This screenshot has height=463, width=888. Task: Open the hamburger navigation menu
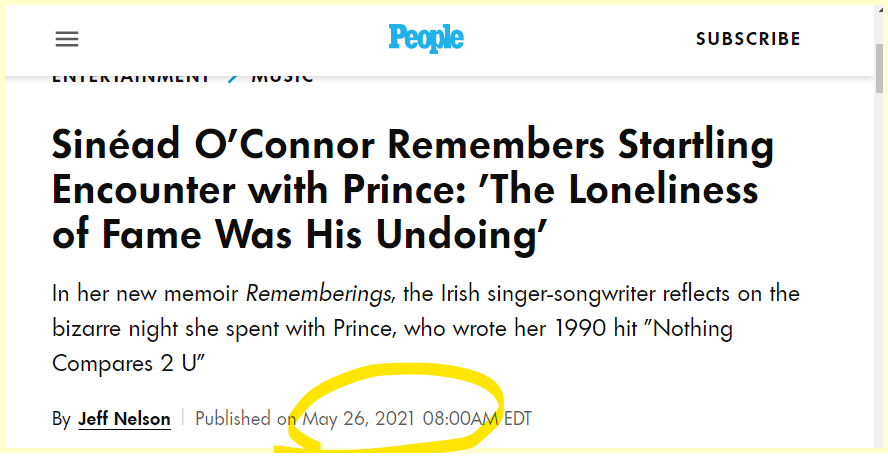[x=67, y=39]
